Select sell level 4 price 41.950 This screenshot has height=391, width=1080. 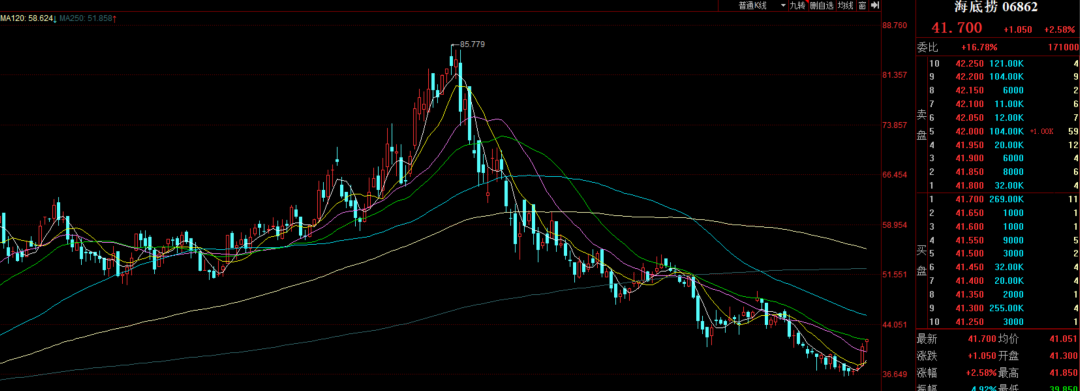click(969, 145)
